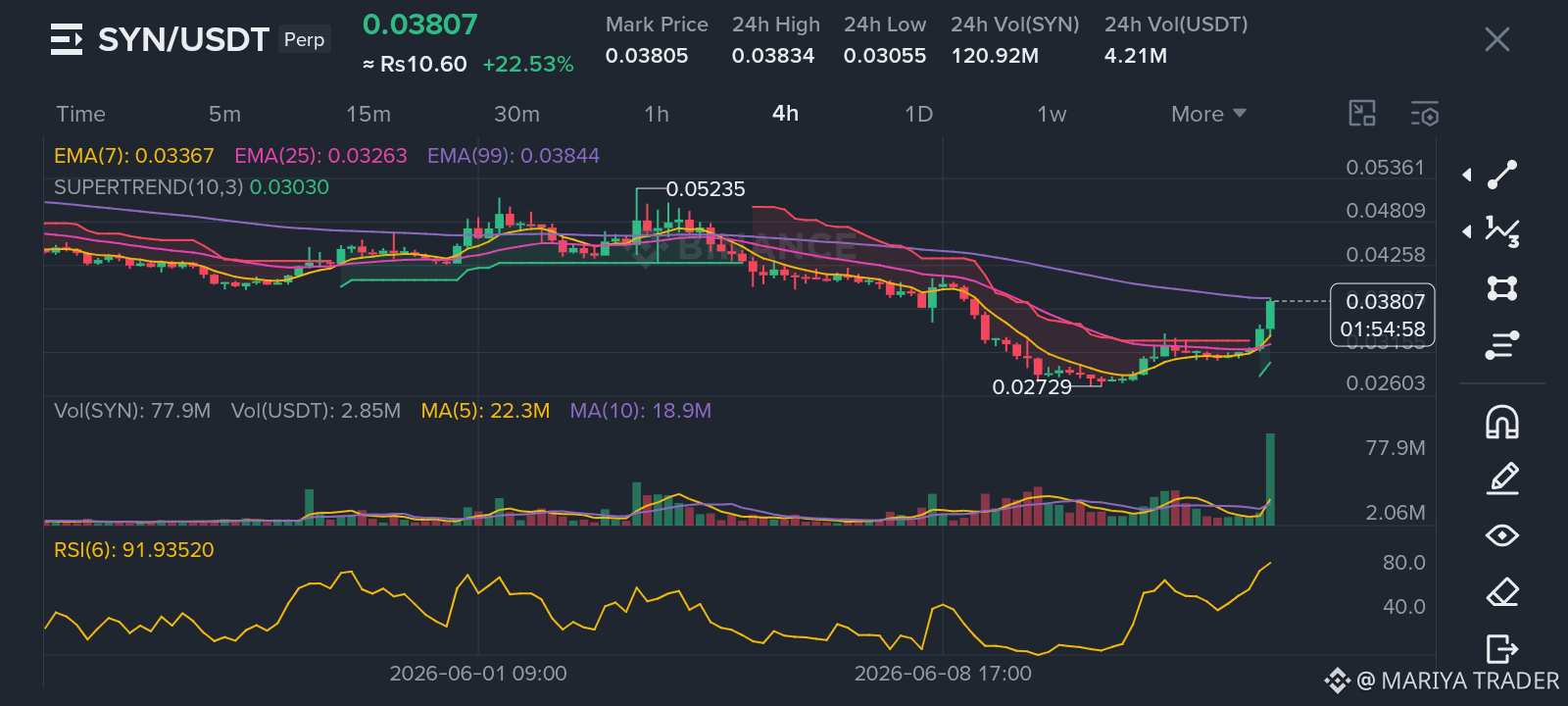1568x706 pixels.
Task: Click the 24h High value 0.03834
Action: tap(773, 56)
